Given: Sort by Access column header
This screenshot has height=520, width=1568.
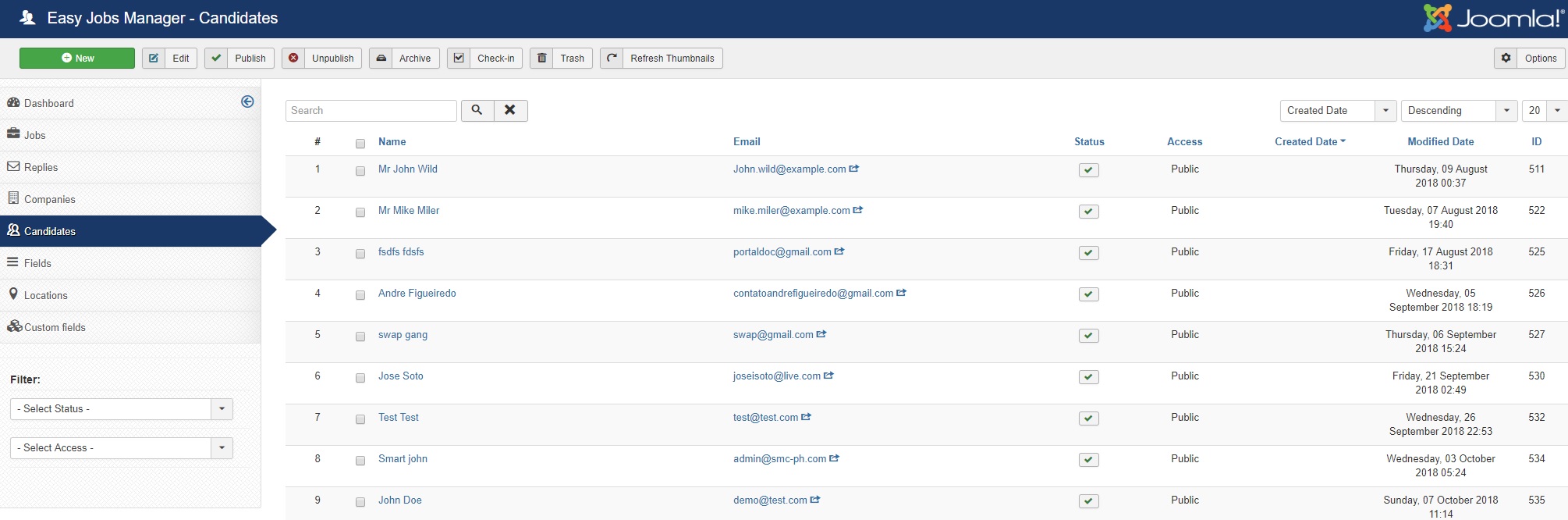Looking at the screenshot, I should coord(1184,141).
